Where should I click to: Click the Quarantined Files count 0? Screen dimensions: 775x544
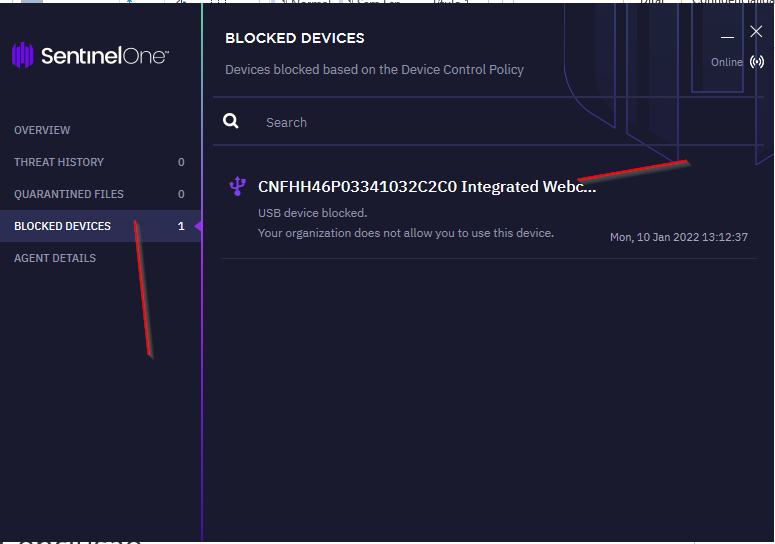click(181, 194)
